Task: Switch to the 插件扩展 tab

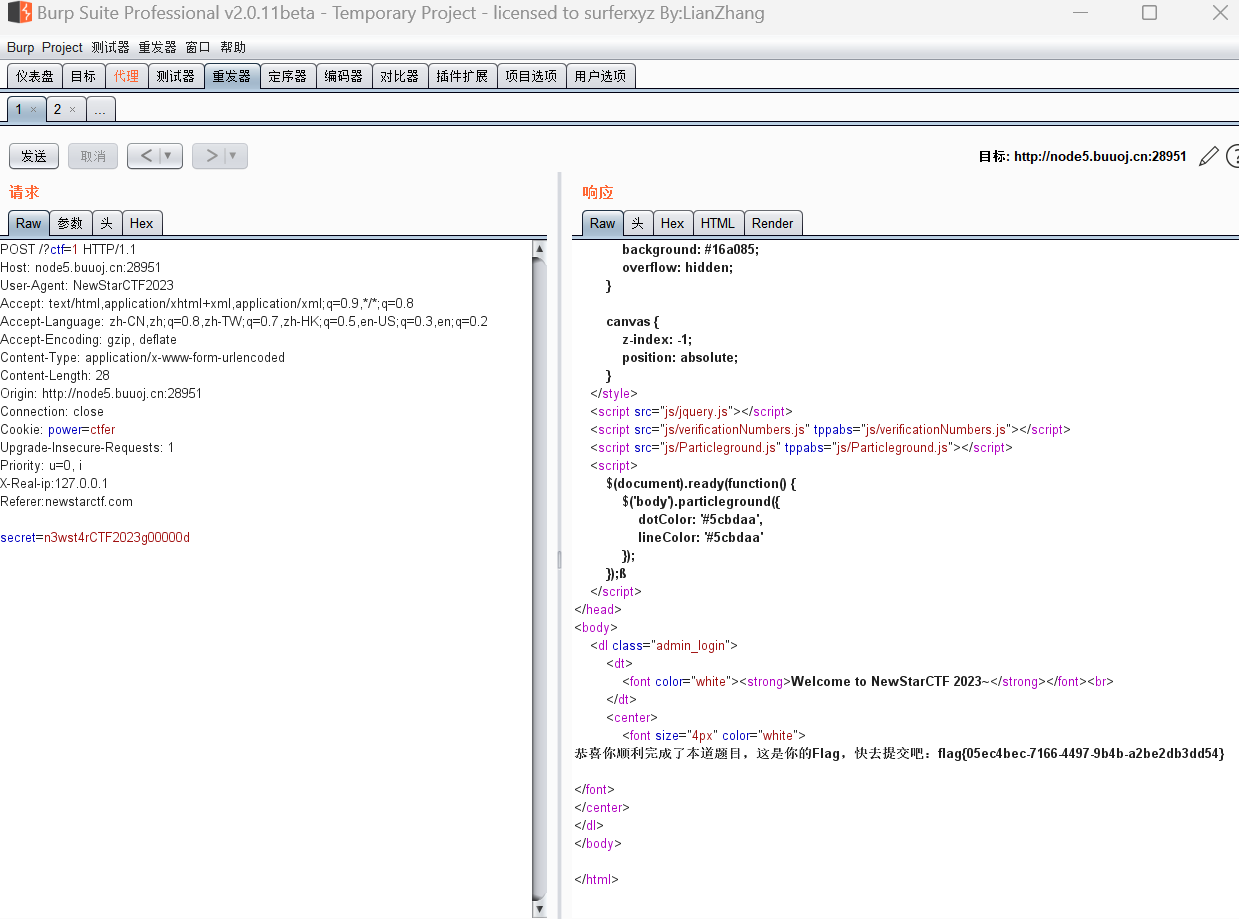Action: click(462, 76)
